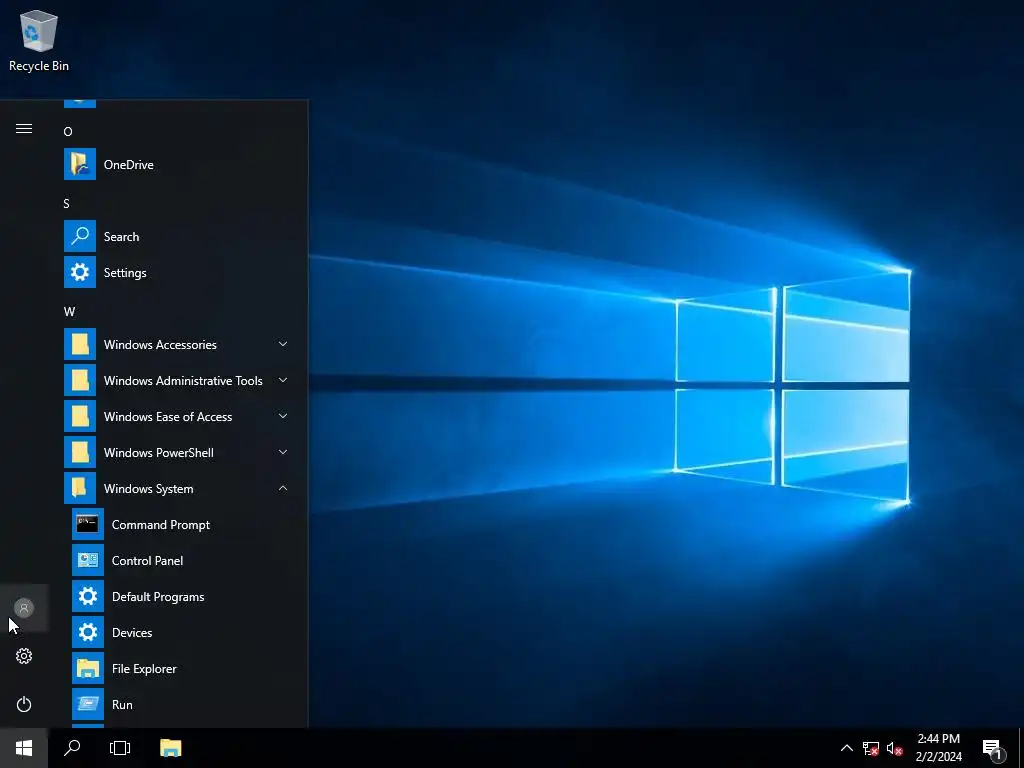
Task: Expand Windows Ease of Access chevron
Action: click(283, 416)
